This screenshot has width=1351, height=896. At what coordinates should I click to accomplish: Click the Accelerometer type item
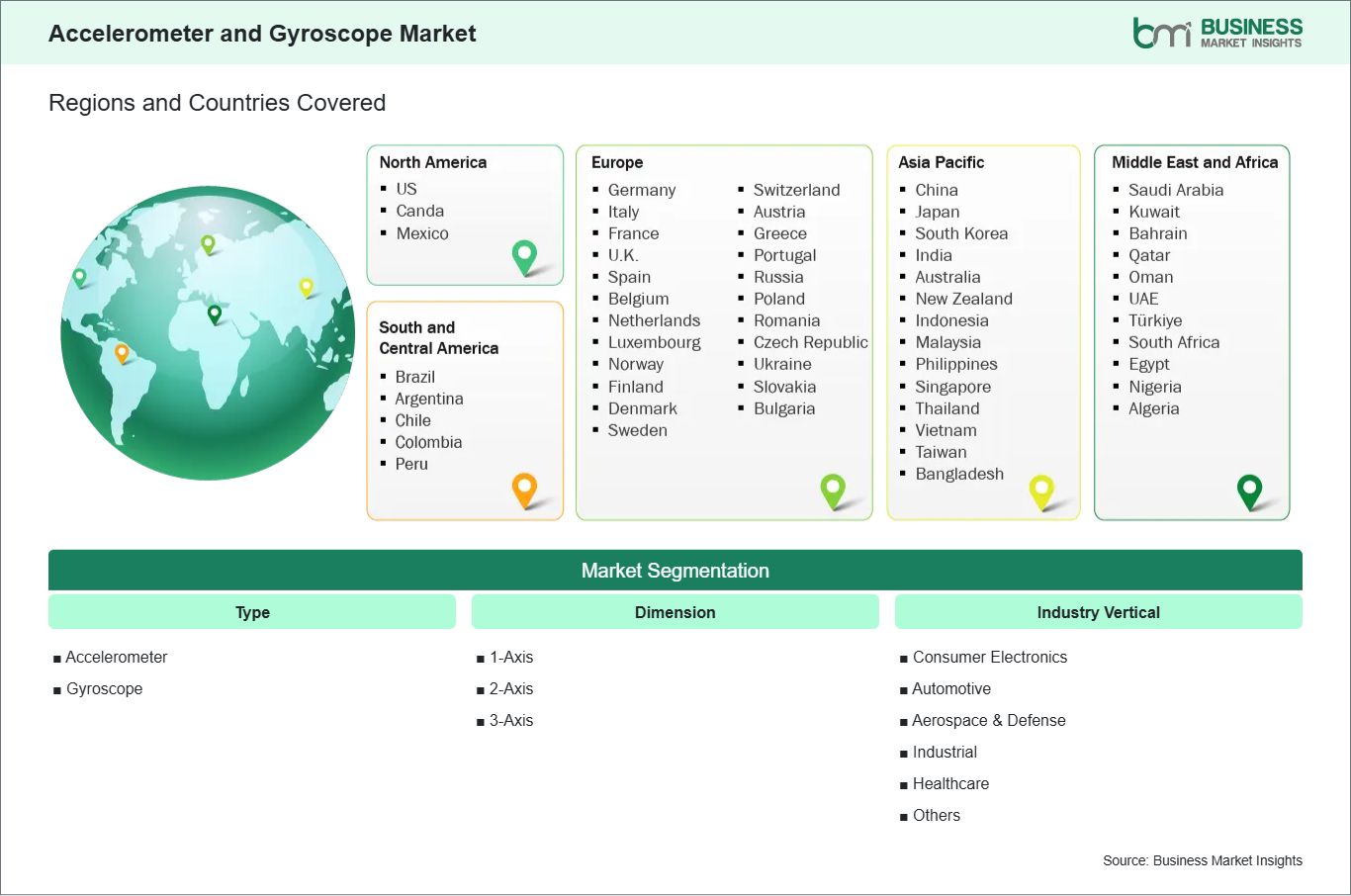point(116,657)
